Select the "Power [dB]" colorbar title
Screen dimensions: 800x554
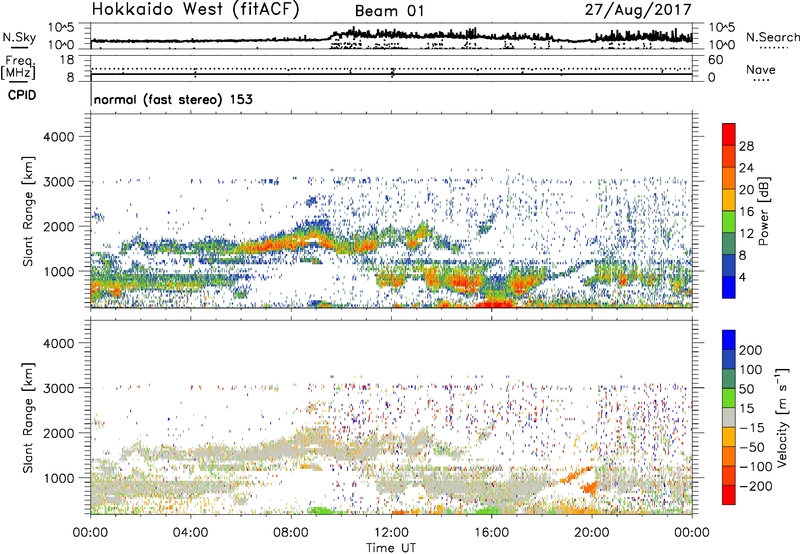click(x=763, y=211)
